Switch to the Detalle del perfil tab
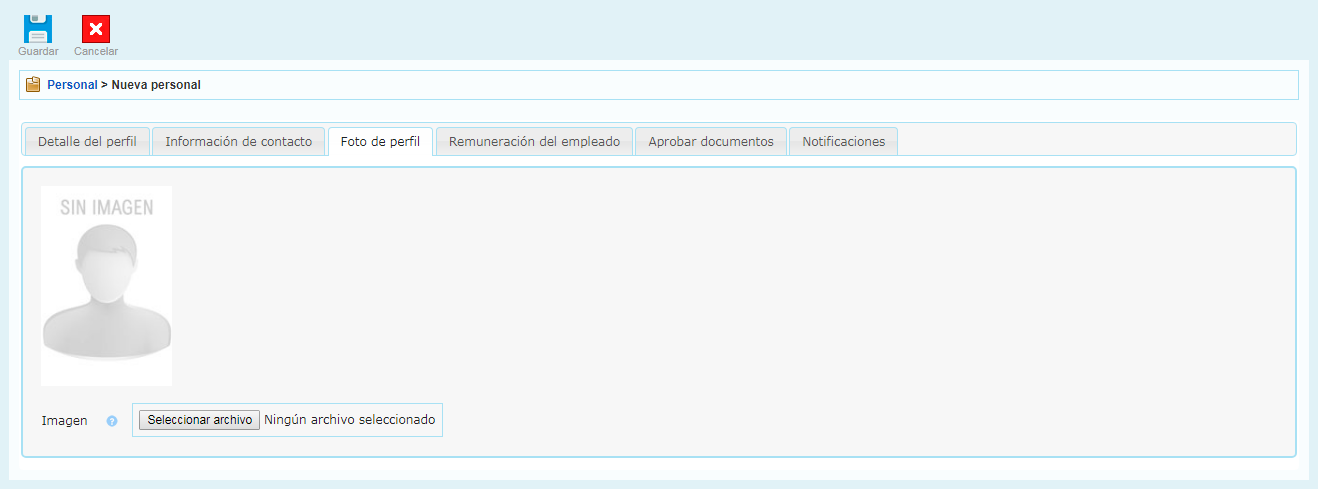Image resolution: width=1318 pixels, height=489 pixels. click(x=87, y=142)
